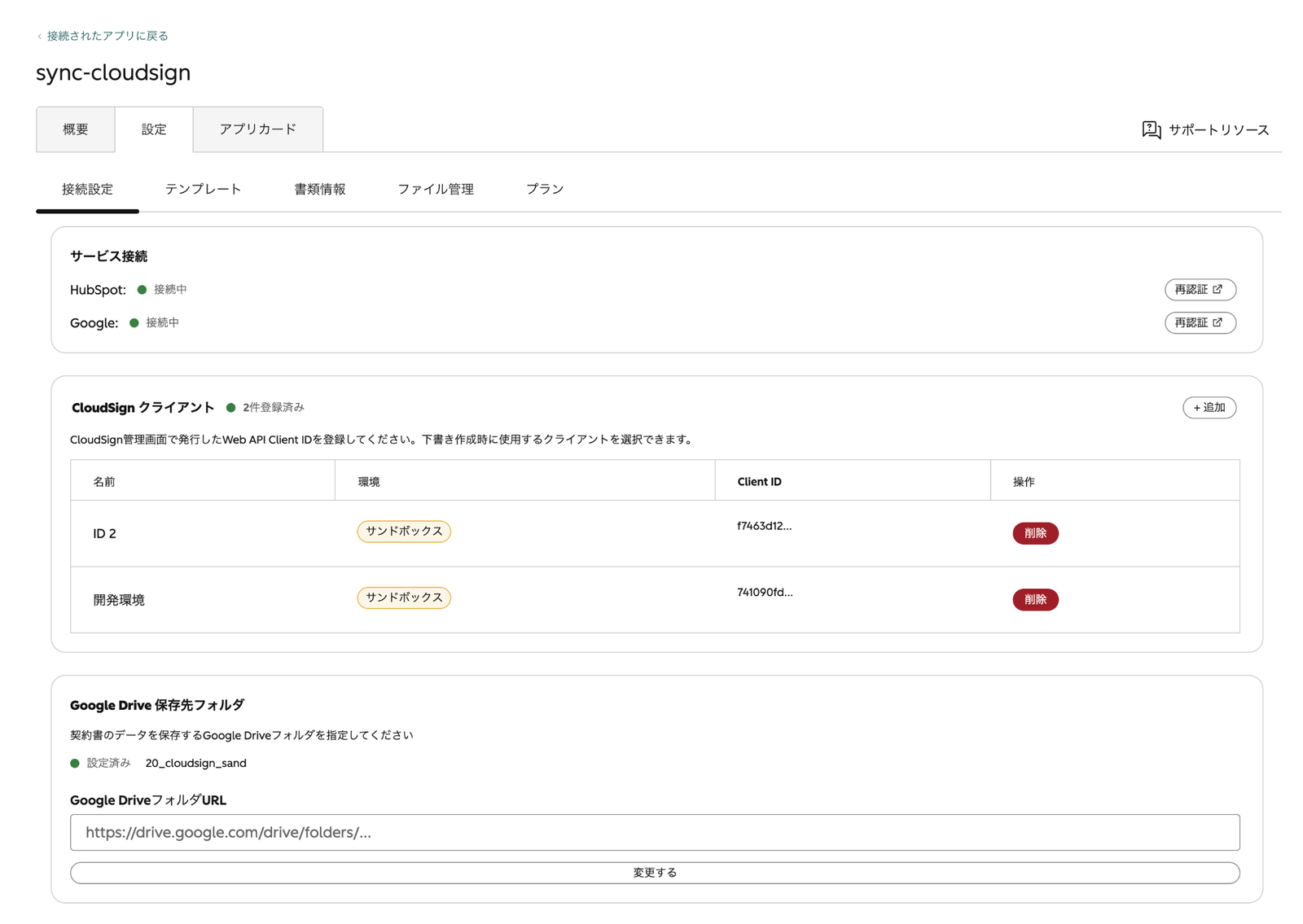The image size is (1303, 924).
Task: Switch to the アプリカード tab
Action: (x=258, y=129)
